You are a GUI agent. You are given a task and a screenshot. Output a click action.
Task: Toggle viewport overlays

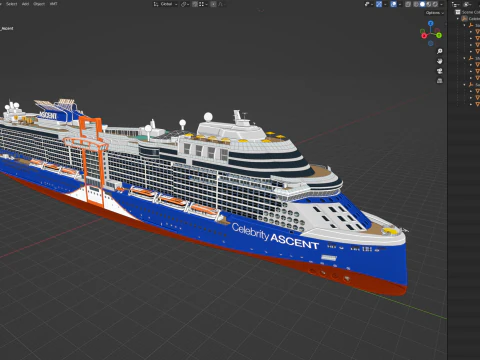[393, 4]
